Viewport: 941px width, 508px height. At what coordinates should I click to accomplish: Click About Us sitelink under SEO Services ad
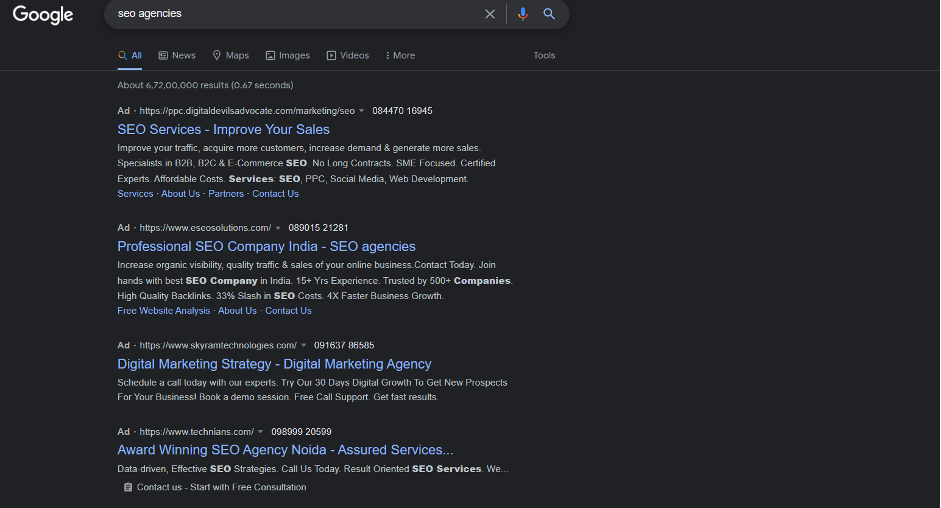coord(181,194)
